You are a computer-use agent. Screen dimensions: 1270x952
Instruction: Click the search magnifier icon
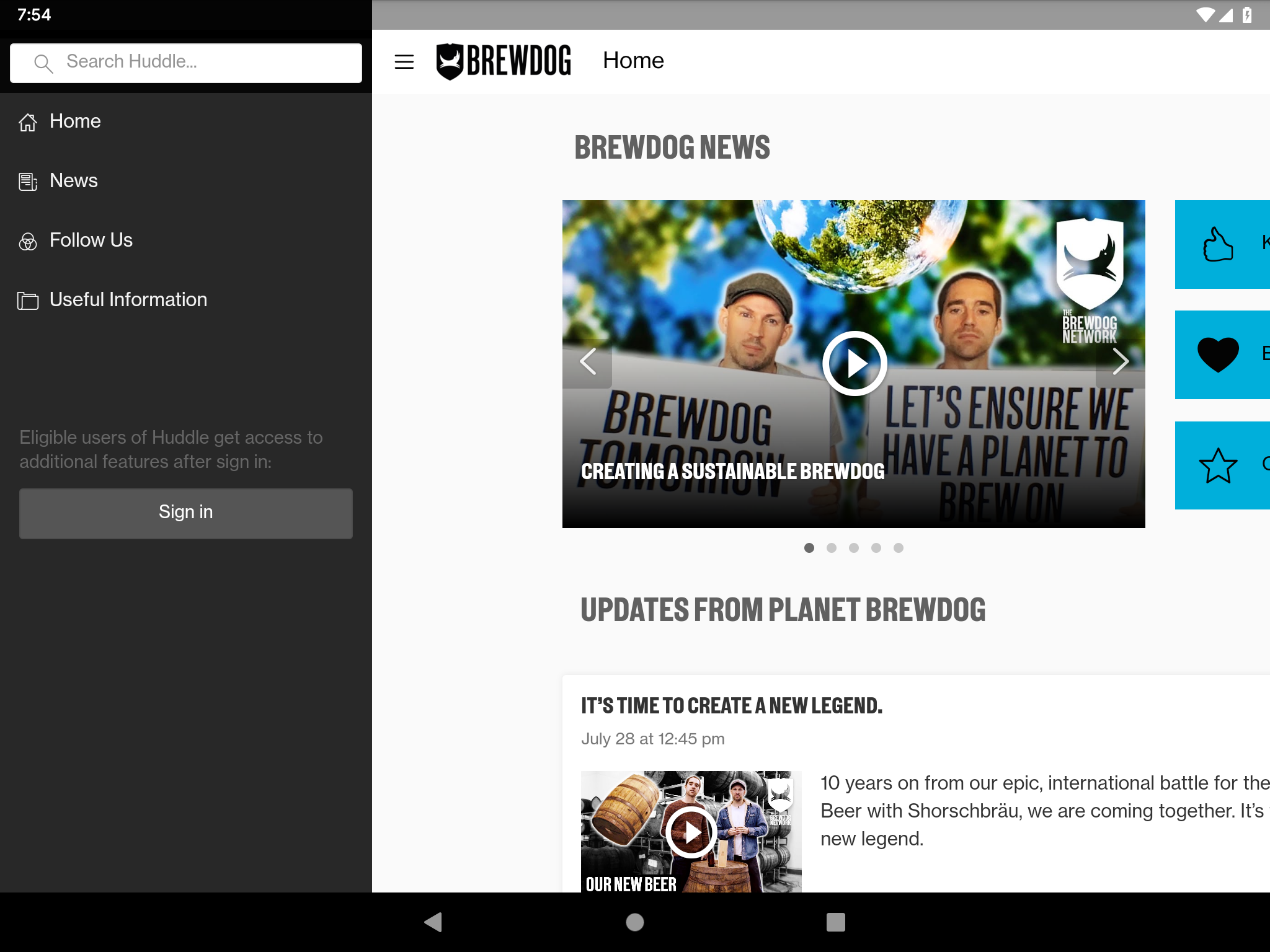(x=43, y=63)
